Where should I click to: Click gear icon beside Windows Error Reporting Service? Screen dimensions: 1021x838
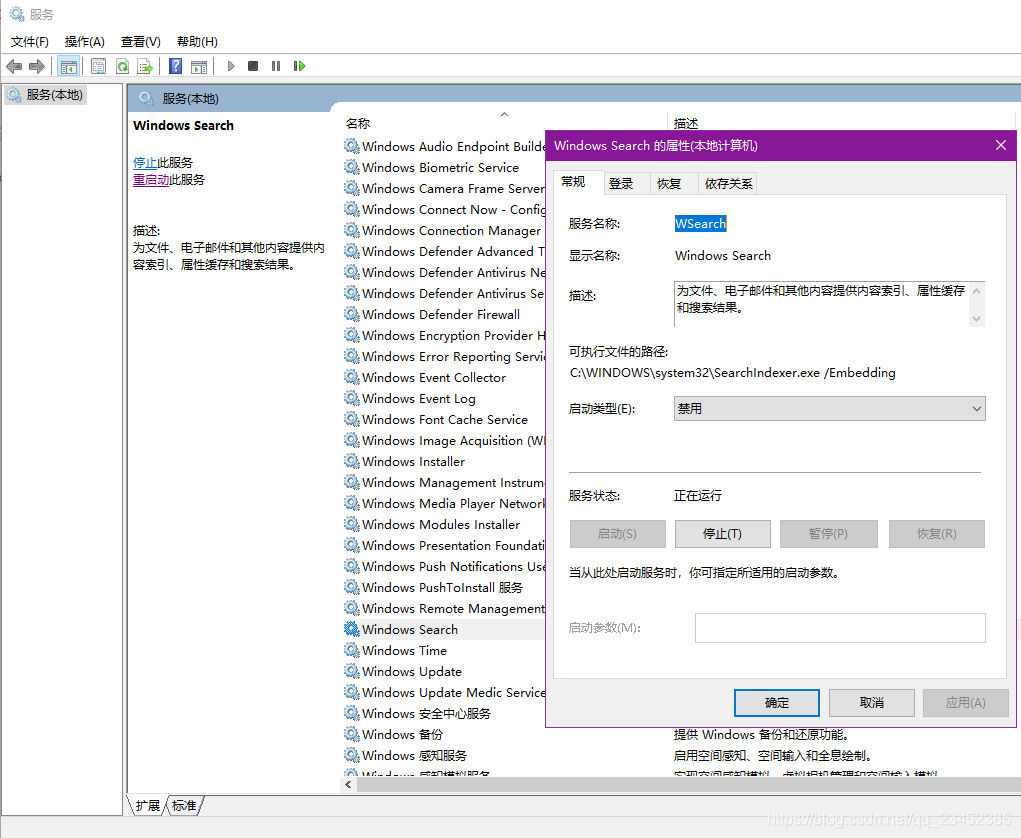352,356
